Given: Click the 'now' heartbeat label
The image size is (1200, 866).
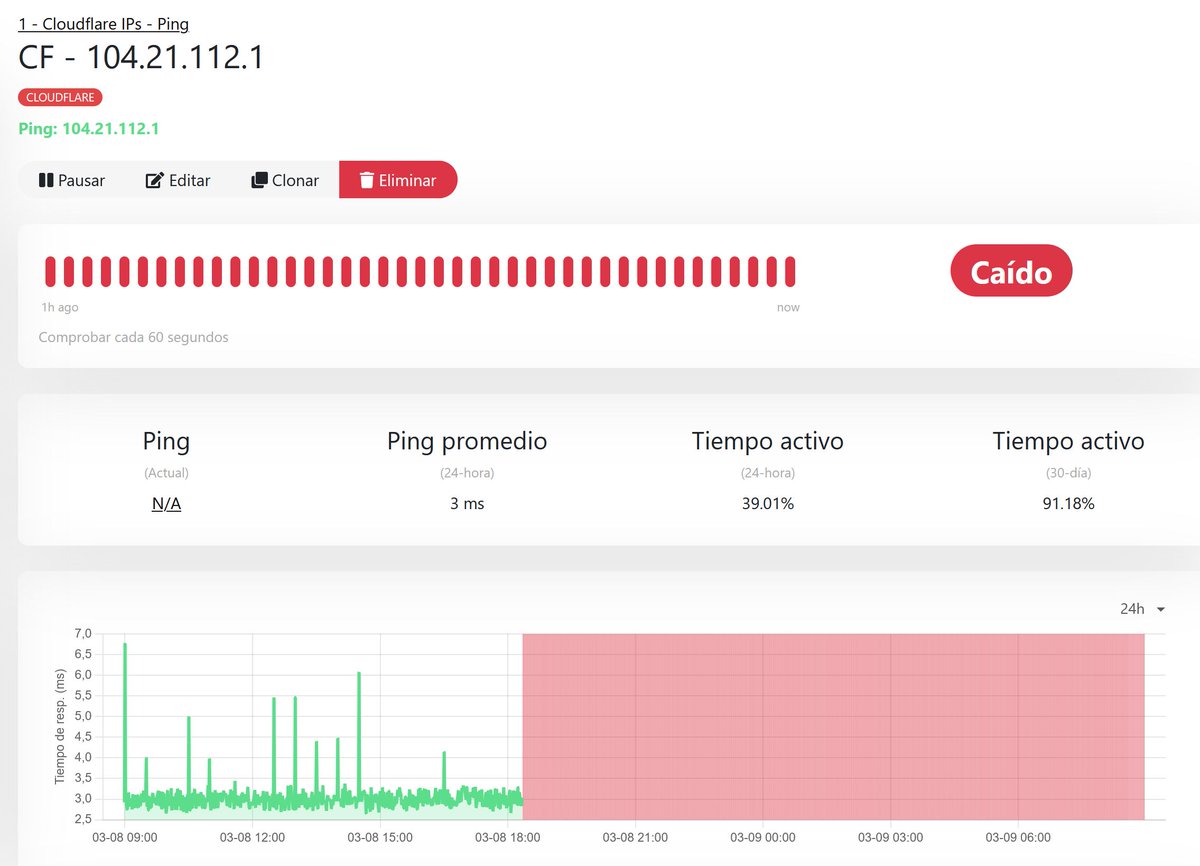Looking at the screenshot, I should (x=788, y=307).
